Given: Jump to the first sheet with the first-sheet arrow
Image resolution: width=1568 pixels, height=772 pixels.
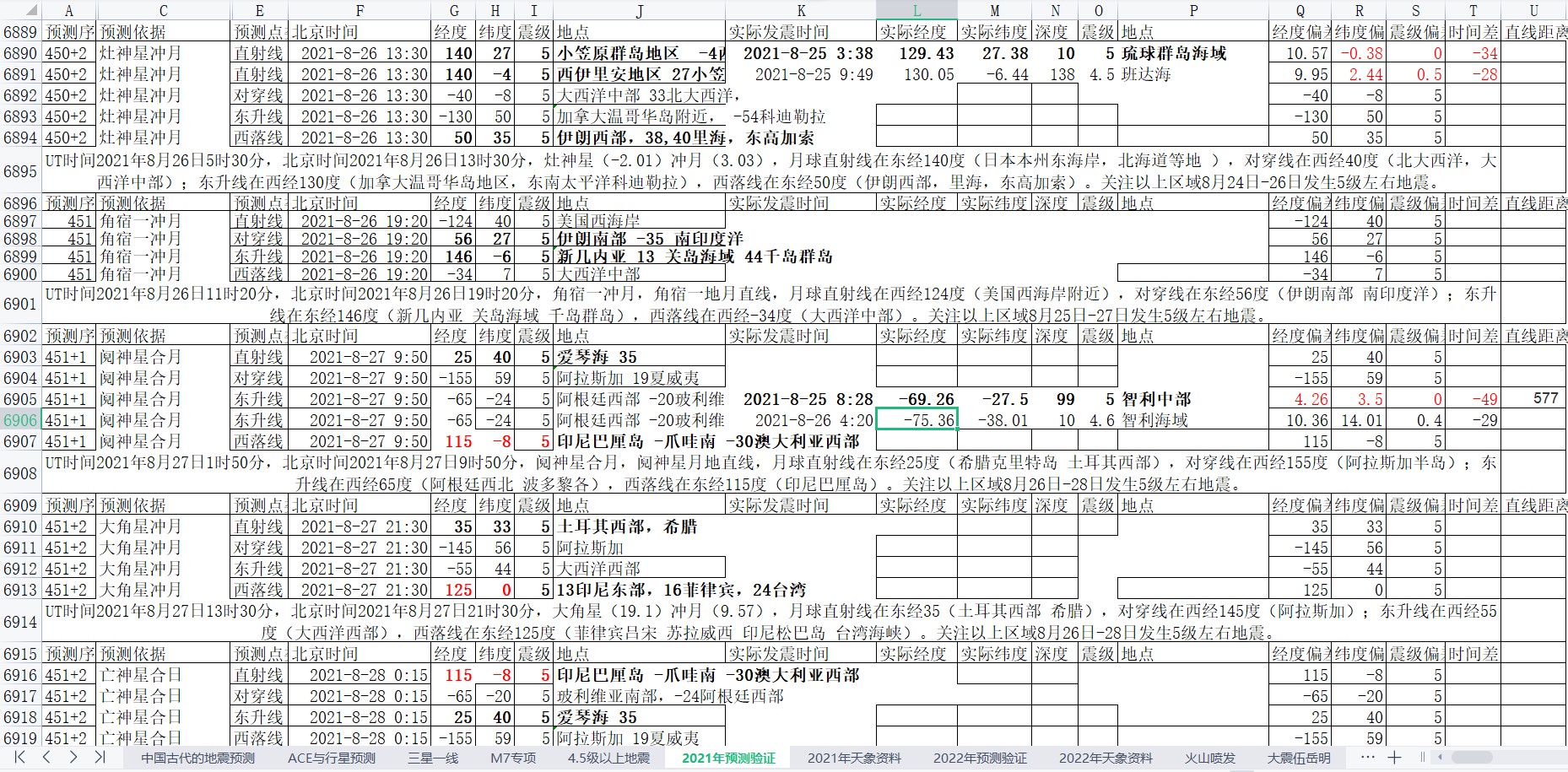Looking at the screenshot, I should pyautogui.click(x=20, y=758).
